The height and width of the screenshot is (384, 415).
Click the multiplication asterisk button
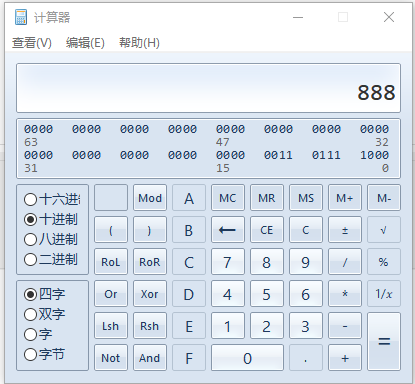[345, 294]
